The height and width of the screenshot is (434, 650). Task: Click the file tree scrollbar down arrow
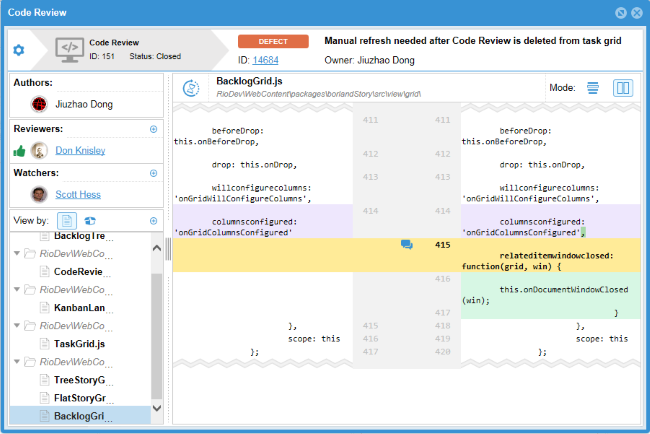click(157, 409)
